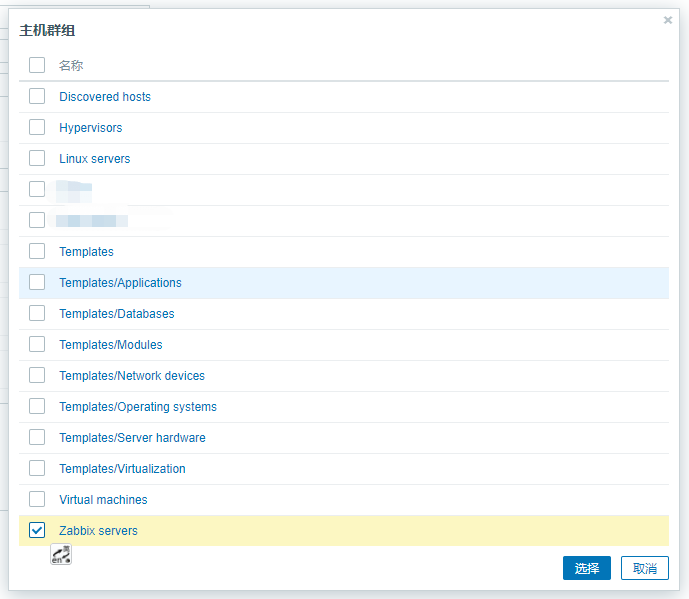Viewport: 689px width, 599px height.
Task: Tick the Hypervisors checkbox
Action: click(x=37, y=127)
